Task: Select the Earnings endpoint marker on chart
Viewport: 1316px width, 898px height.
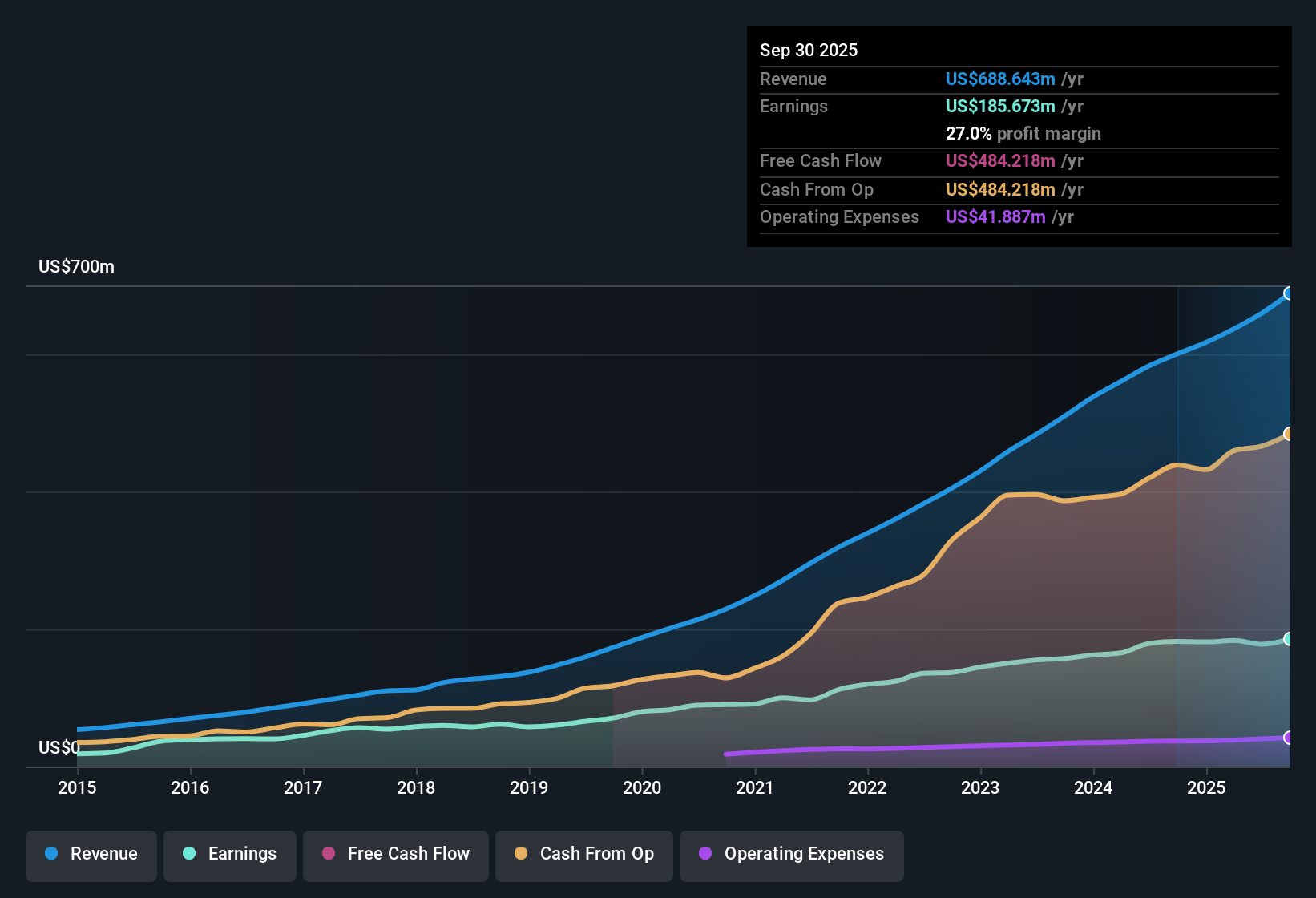Action: coord(1289,639)
